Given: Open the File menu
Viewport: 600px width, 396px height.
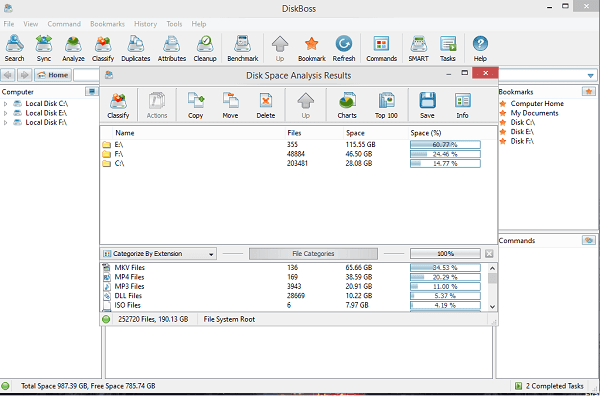Looking at the screenshot, I should click(8, 24).
